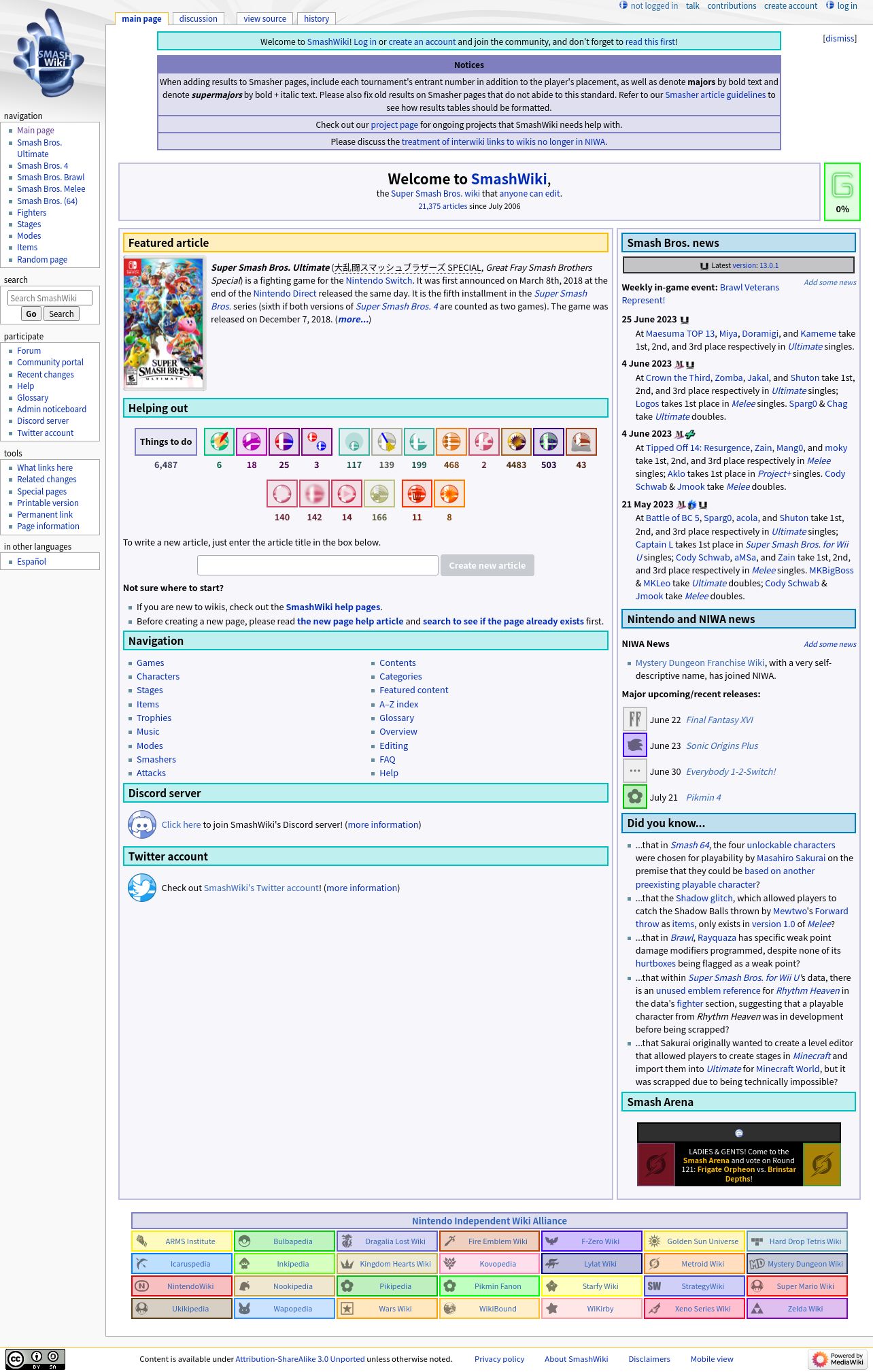The width and height of the screenshot is (873, 1372).
Task: Open Recent changes in participate sidebar
Action: click(x=46, y=375)
